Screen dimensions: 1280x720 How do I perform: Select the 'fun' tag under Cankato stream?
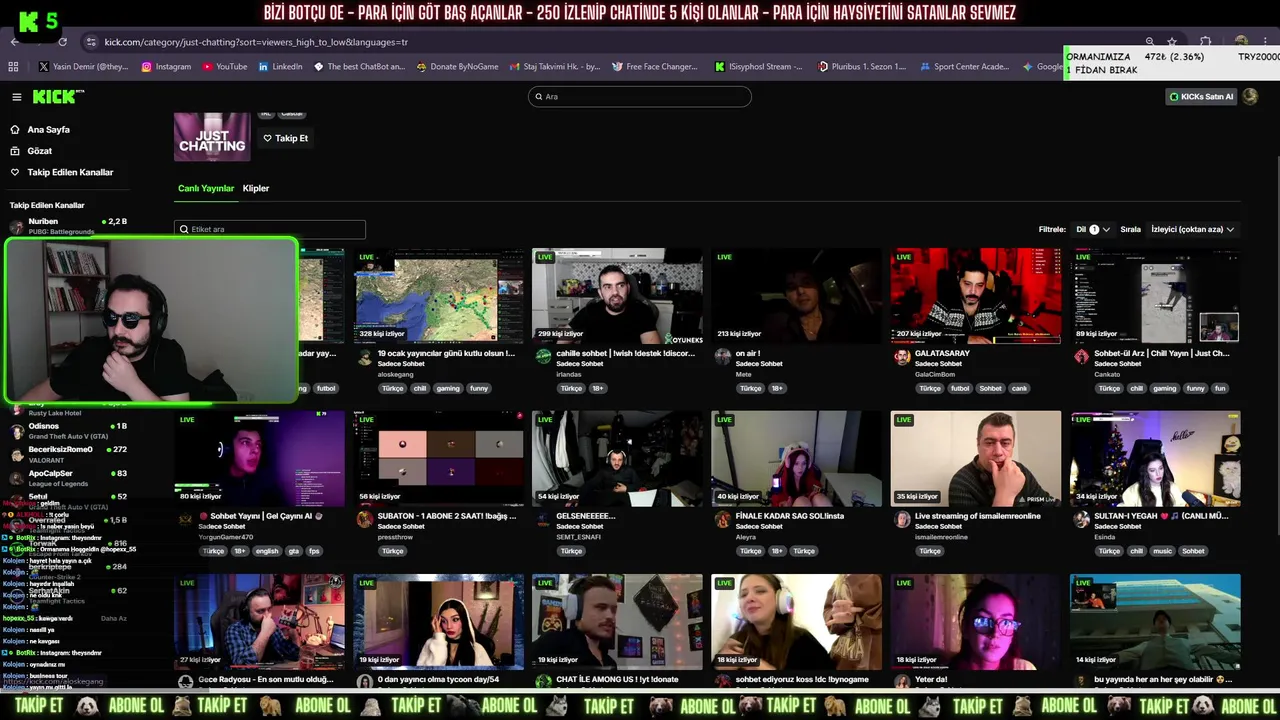point(1219,388)
